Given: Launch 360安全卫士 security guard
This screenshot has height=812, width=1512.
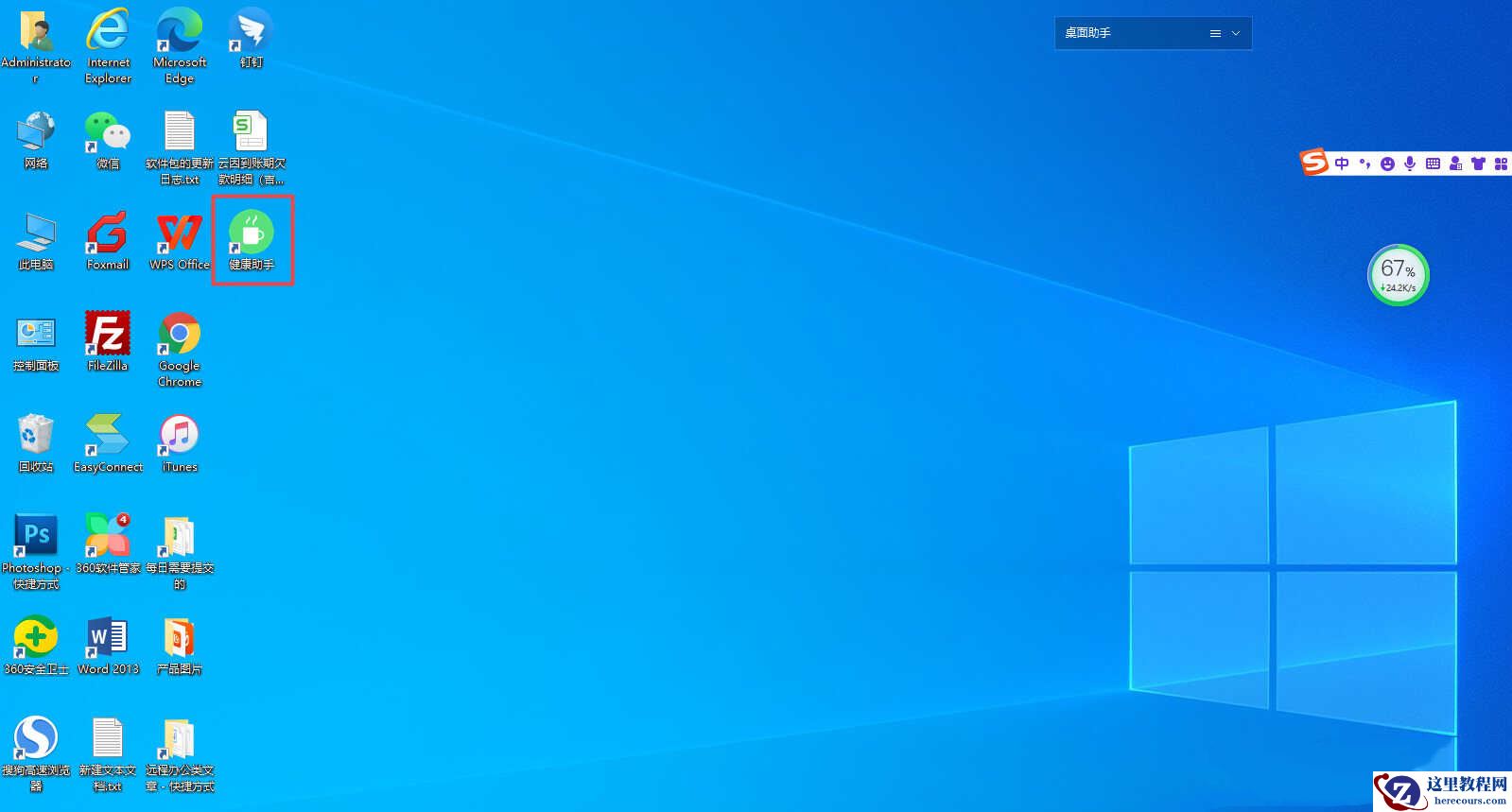Looking at the screenshot, I should (x=36, y=637).
